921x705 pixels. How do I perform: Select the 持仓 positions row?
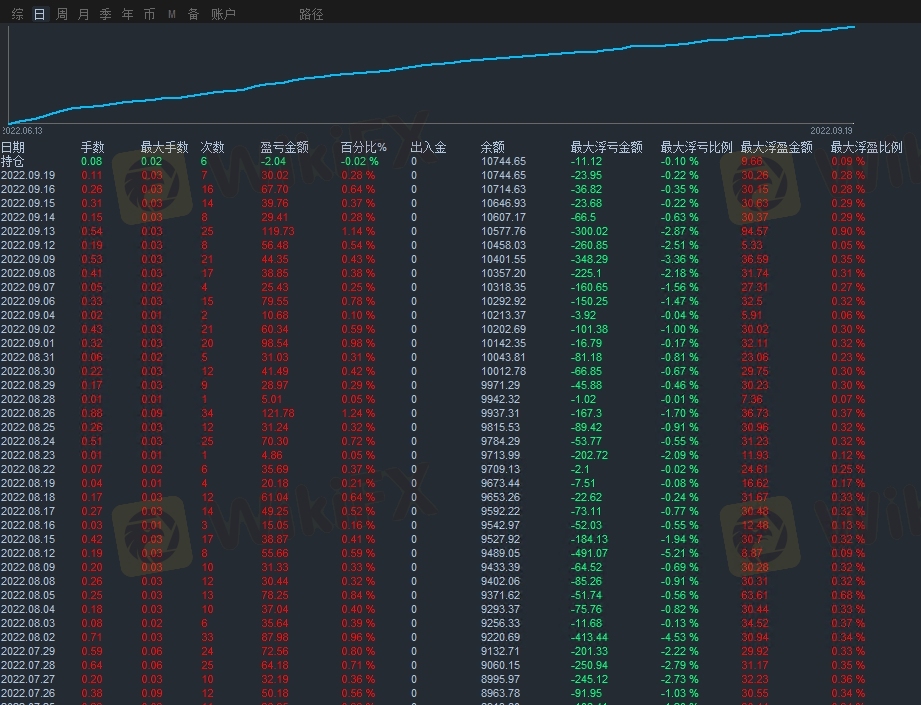(x=13, y=161)
